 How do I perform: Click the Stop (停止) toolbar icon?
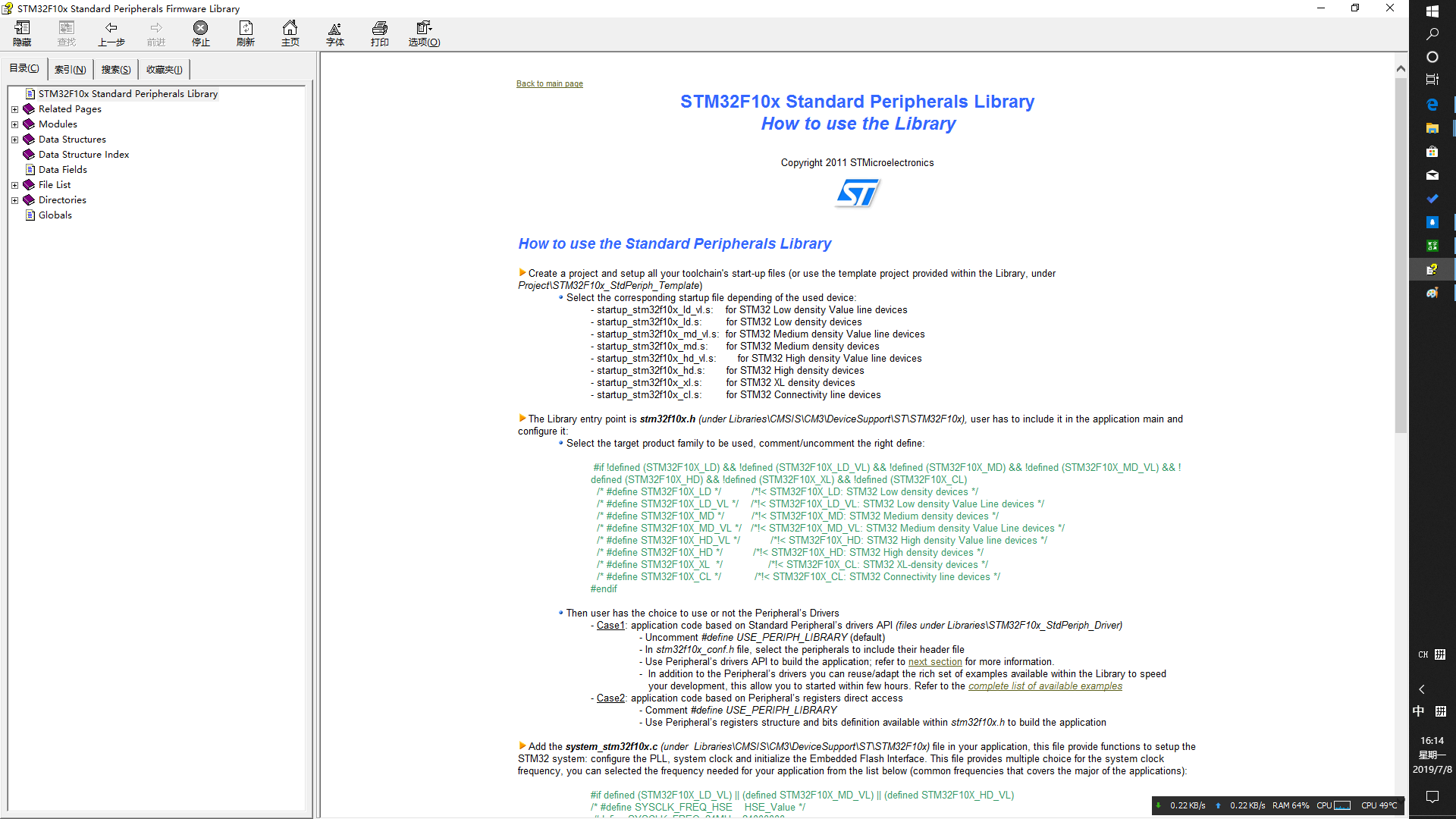coord(201,33)
